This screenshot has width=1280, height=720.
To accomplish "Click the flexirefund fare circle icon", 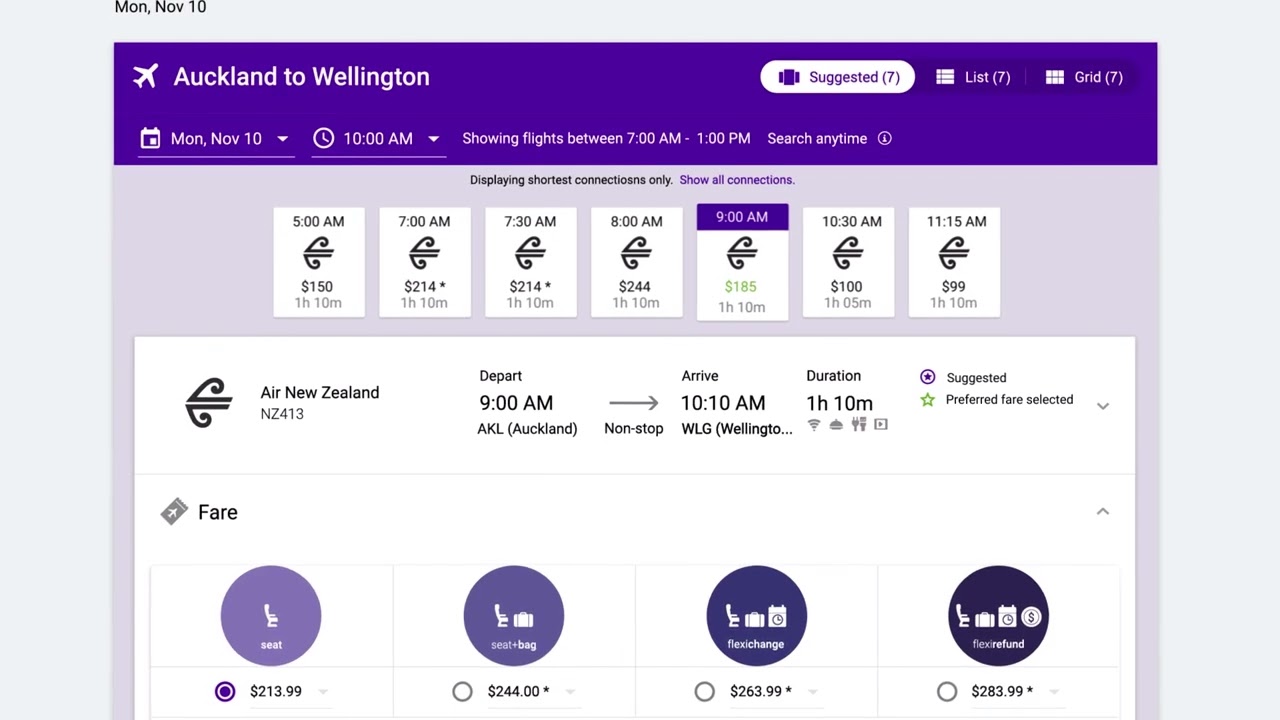I will [x=998, y=616].
